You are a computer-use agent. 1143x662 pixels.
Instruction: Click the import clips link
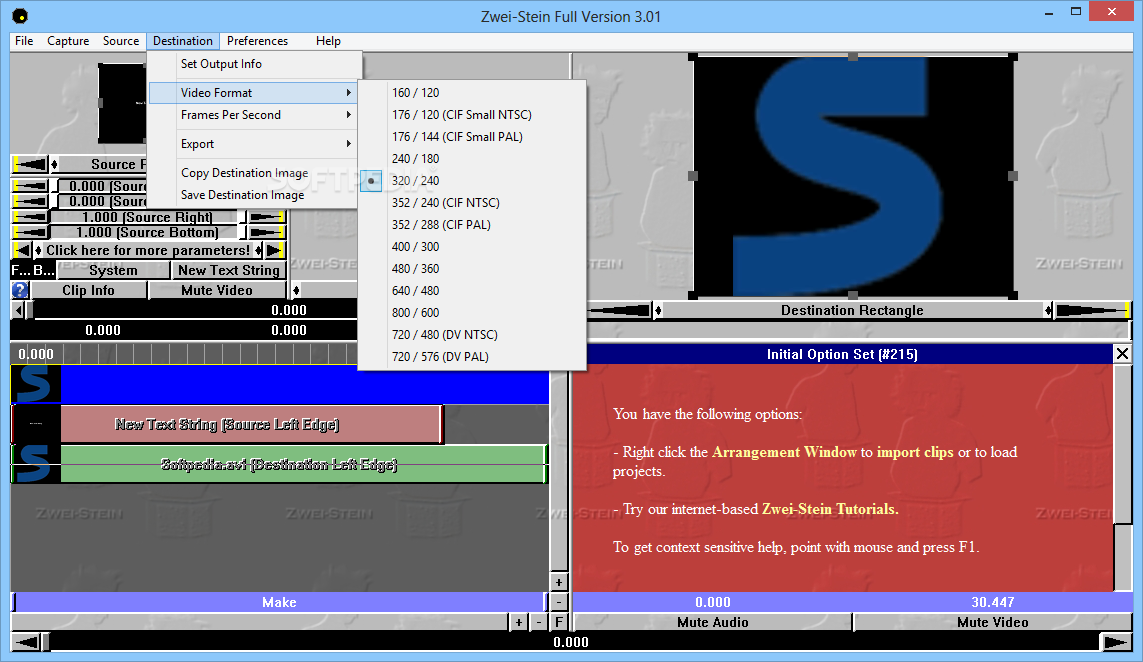915,452
